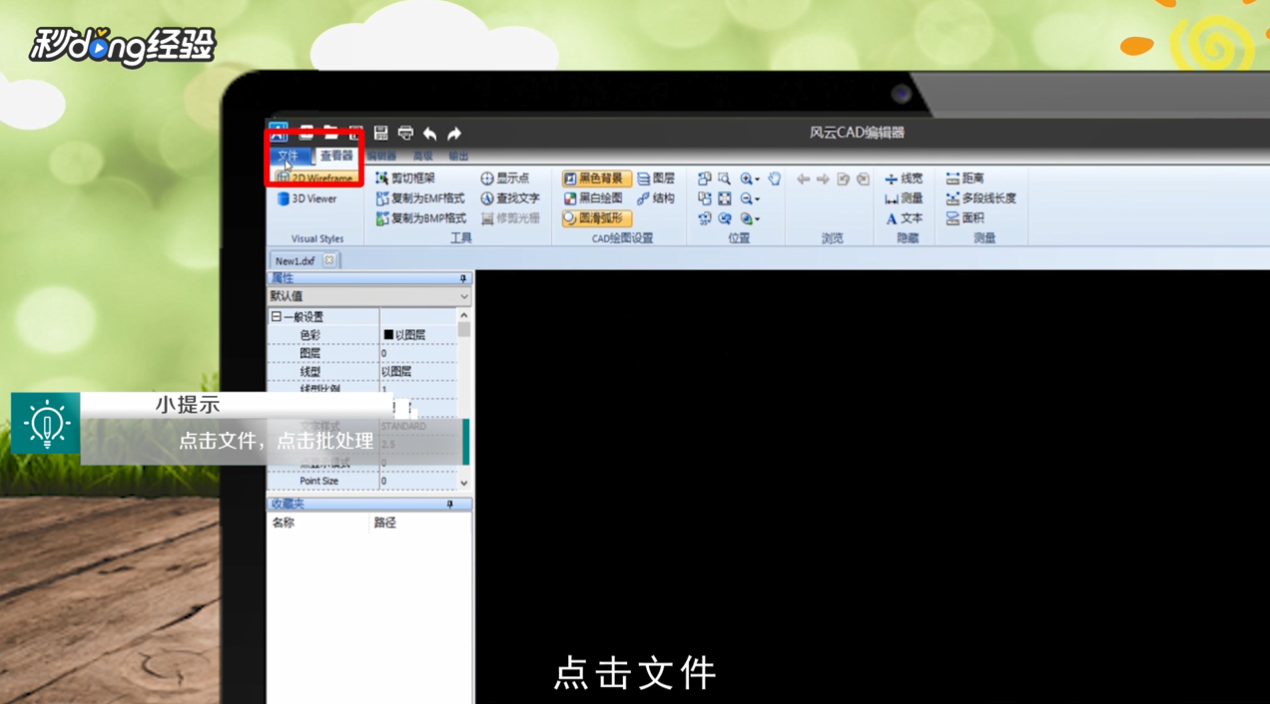Screen dimensions: 1270x704
Task: Click the Redo arrow icon
Action: pos(454,133)
